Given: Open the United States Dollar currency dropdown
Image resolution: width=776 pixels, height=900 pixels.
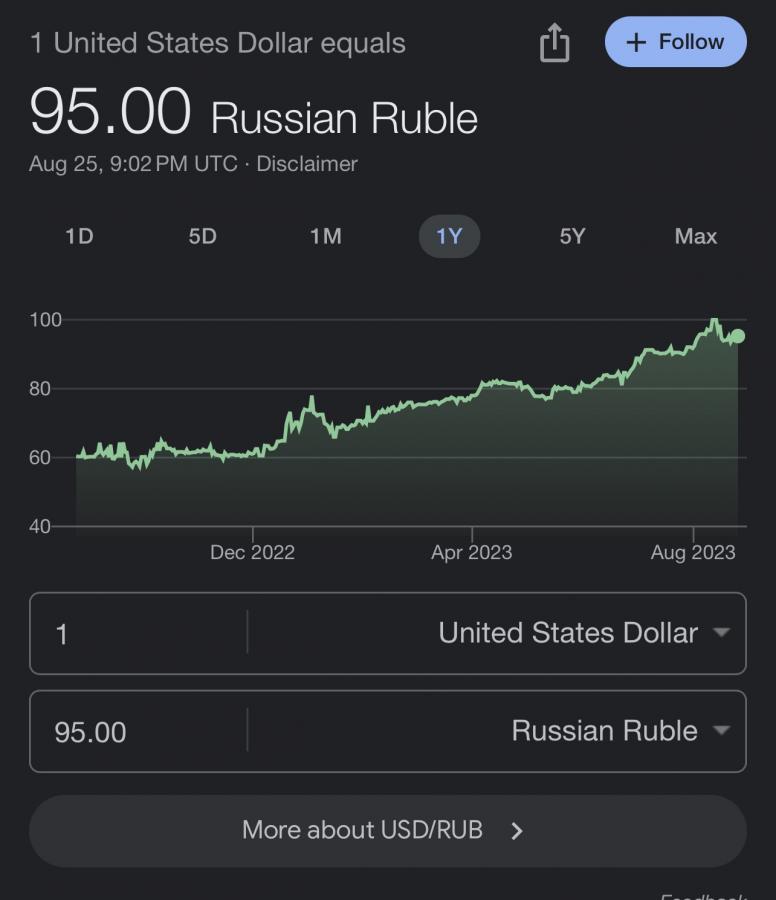Looking at the screenshot, I should pyautogui.click(x=567, y=633).
